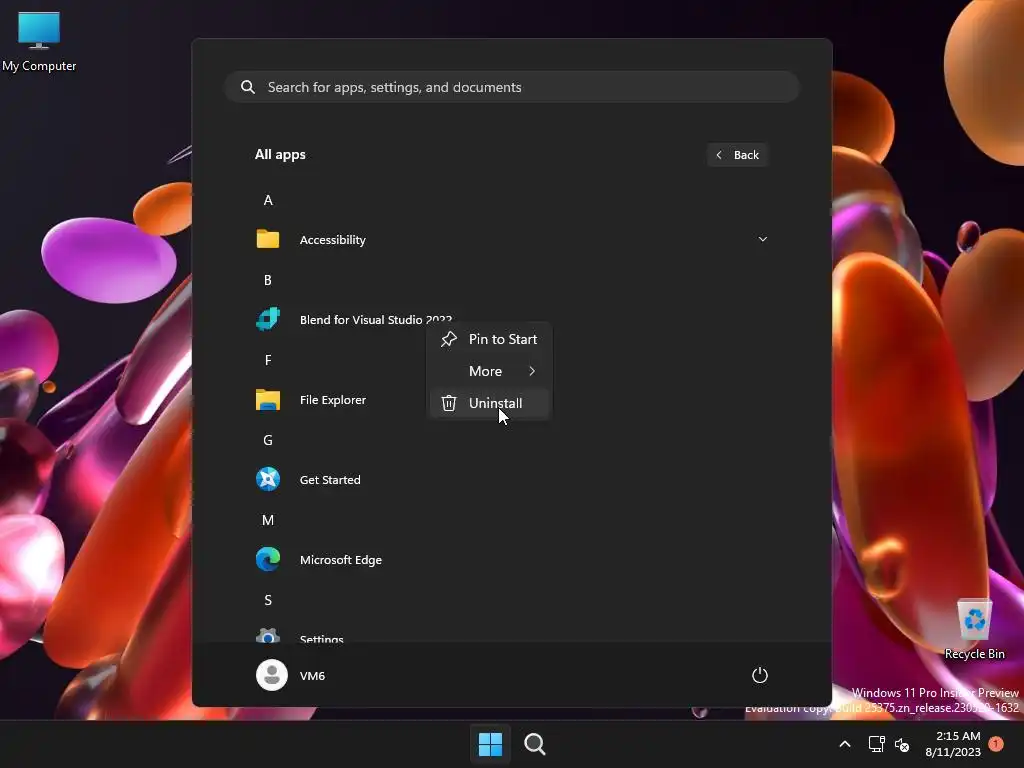Viewport: 1024px width, 768px height.
Task: Open the power options button
Action: (760, 675)
